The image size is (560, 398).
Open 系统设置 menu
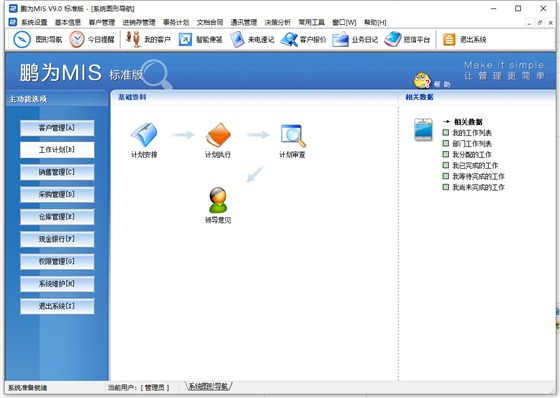34,23
